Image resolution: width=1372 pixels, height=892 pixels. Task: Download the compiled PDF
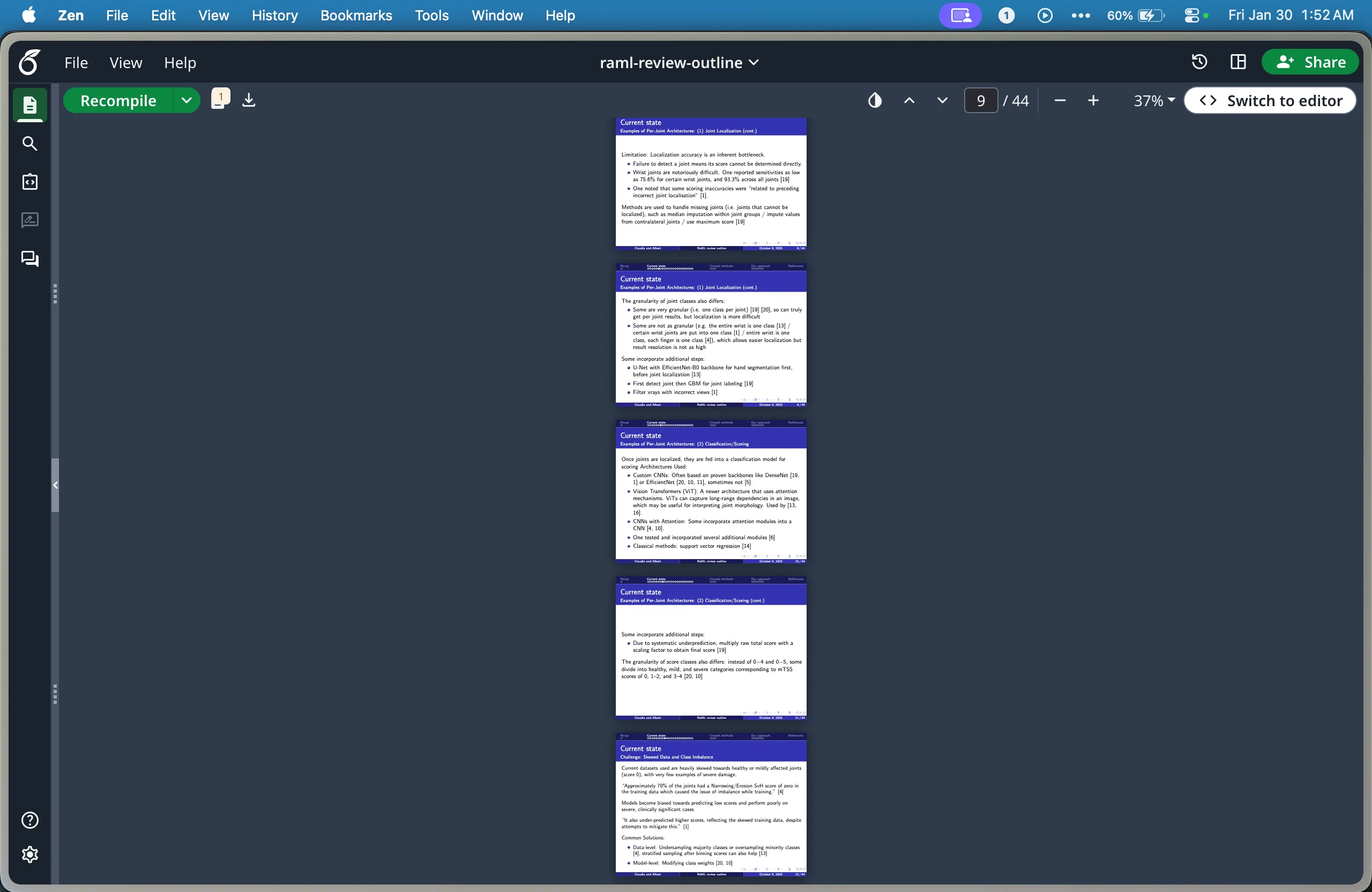click(249, 100)
